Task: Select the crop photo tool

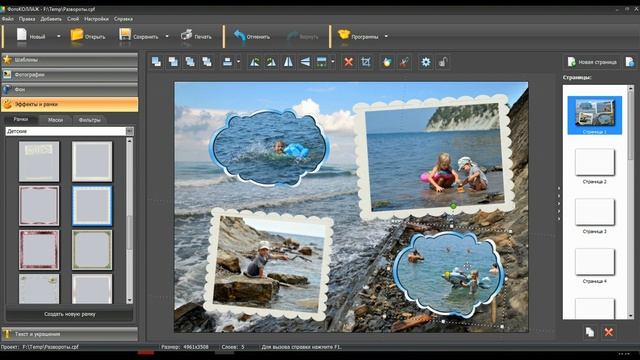Action: [366, 62]
